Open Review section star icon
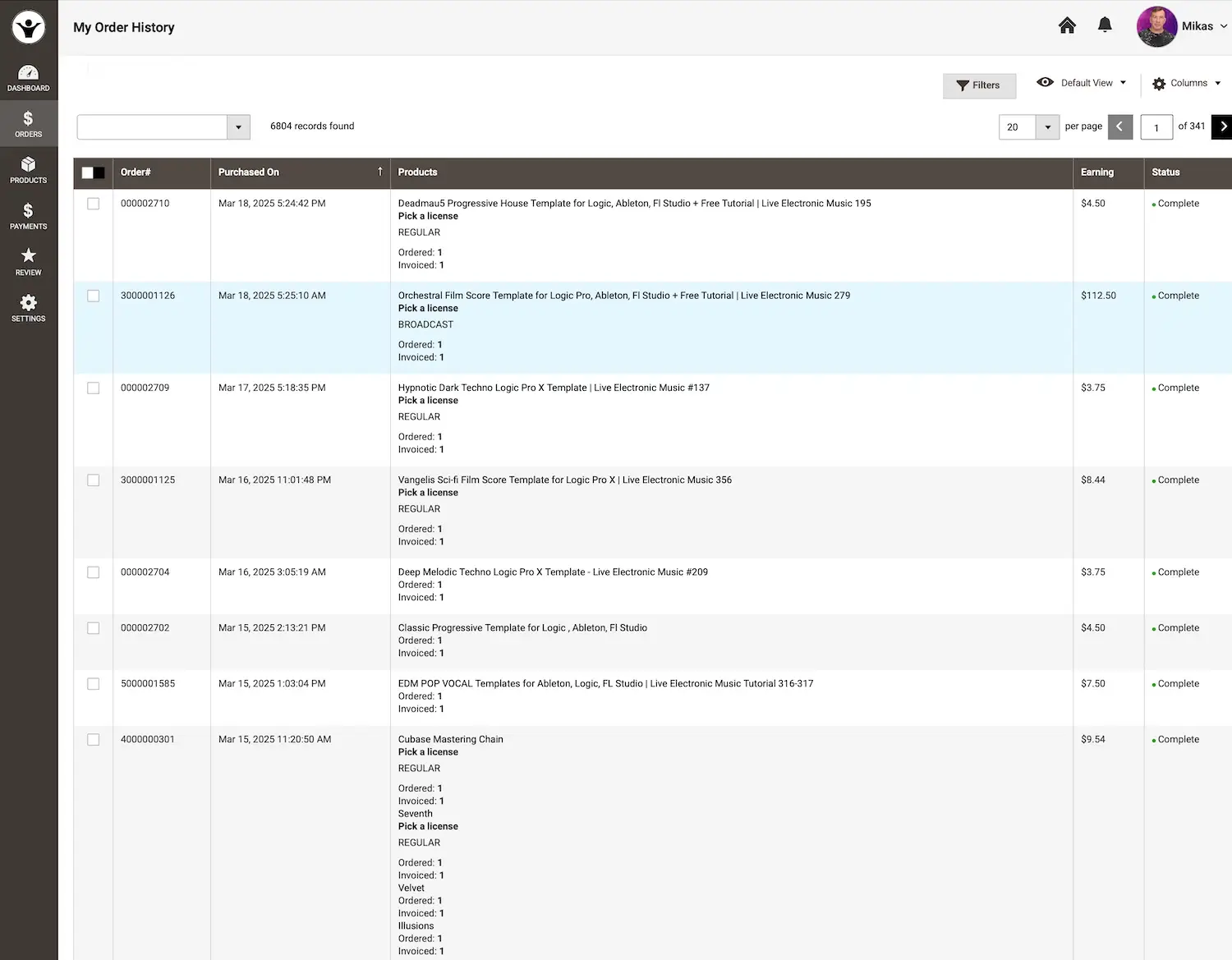 point(29,262)
